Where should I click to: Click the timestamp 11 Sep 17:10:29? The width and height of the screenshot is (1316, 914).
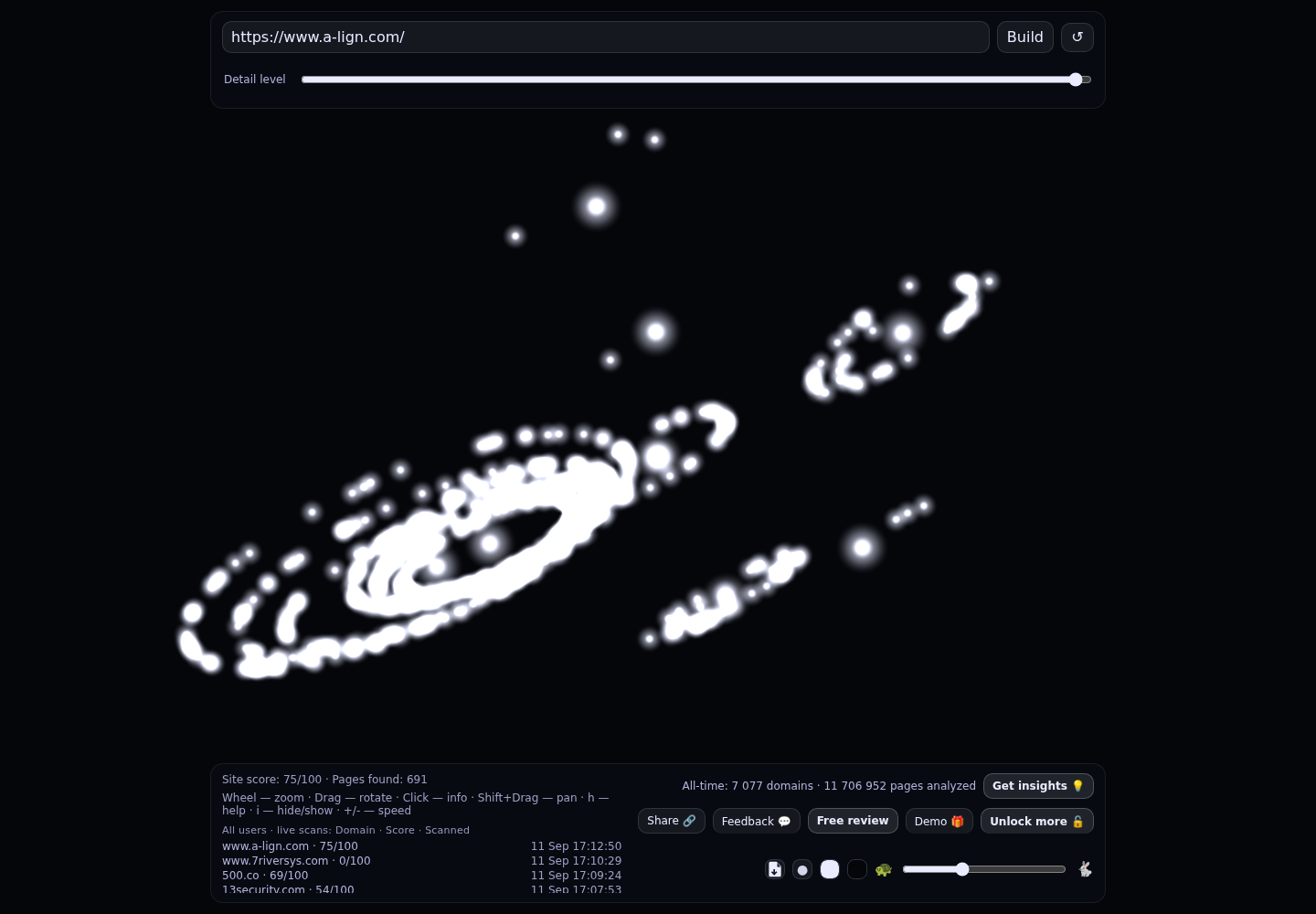tap(576, 861)
